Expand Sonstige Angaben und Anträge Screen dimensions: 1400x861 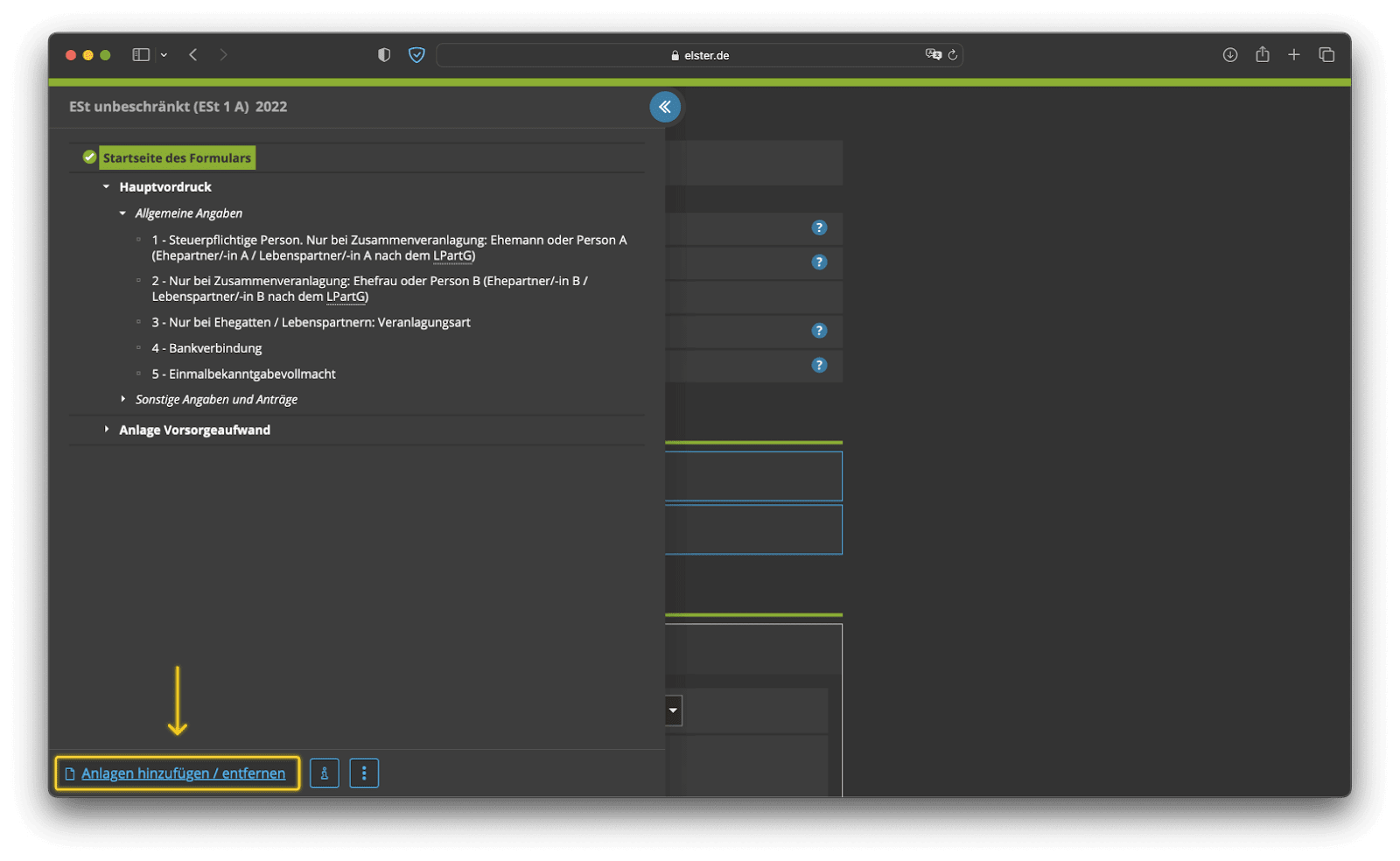[x=122, y=399]
